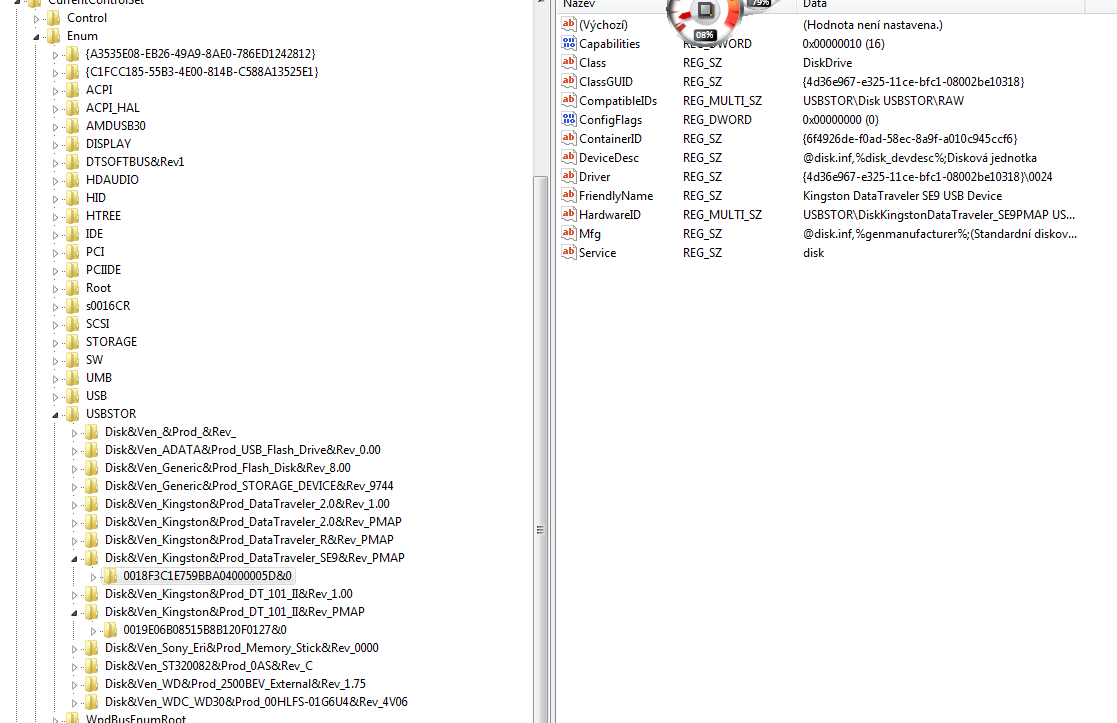Click the Control folder icon
The image size is (1117, 723).
[x=54, y=18]
